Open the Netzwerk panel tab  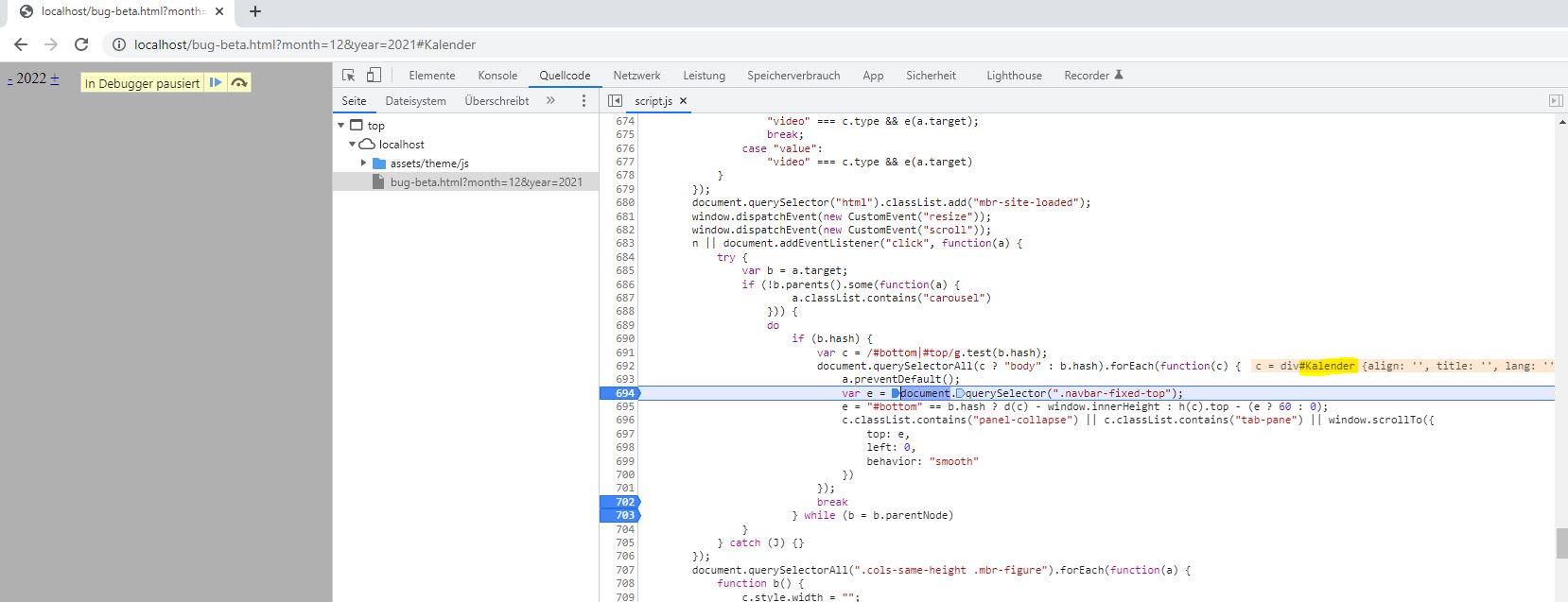tap(636, 76)
